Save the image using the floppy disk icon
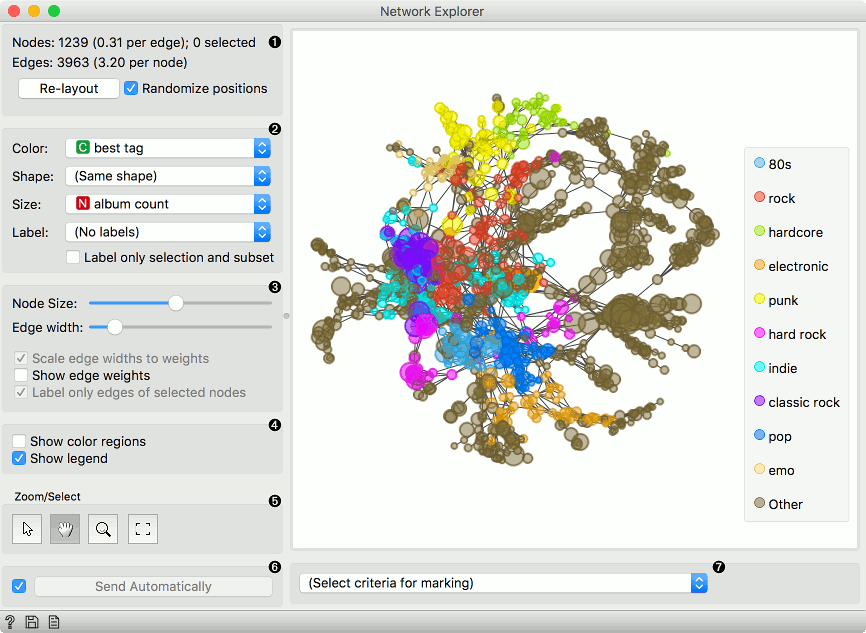 (32, 622)
